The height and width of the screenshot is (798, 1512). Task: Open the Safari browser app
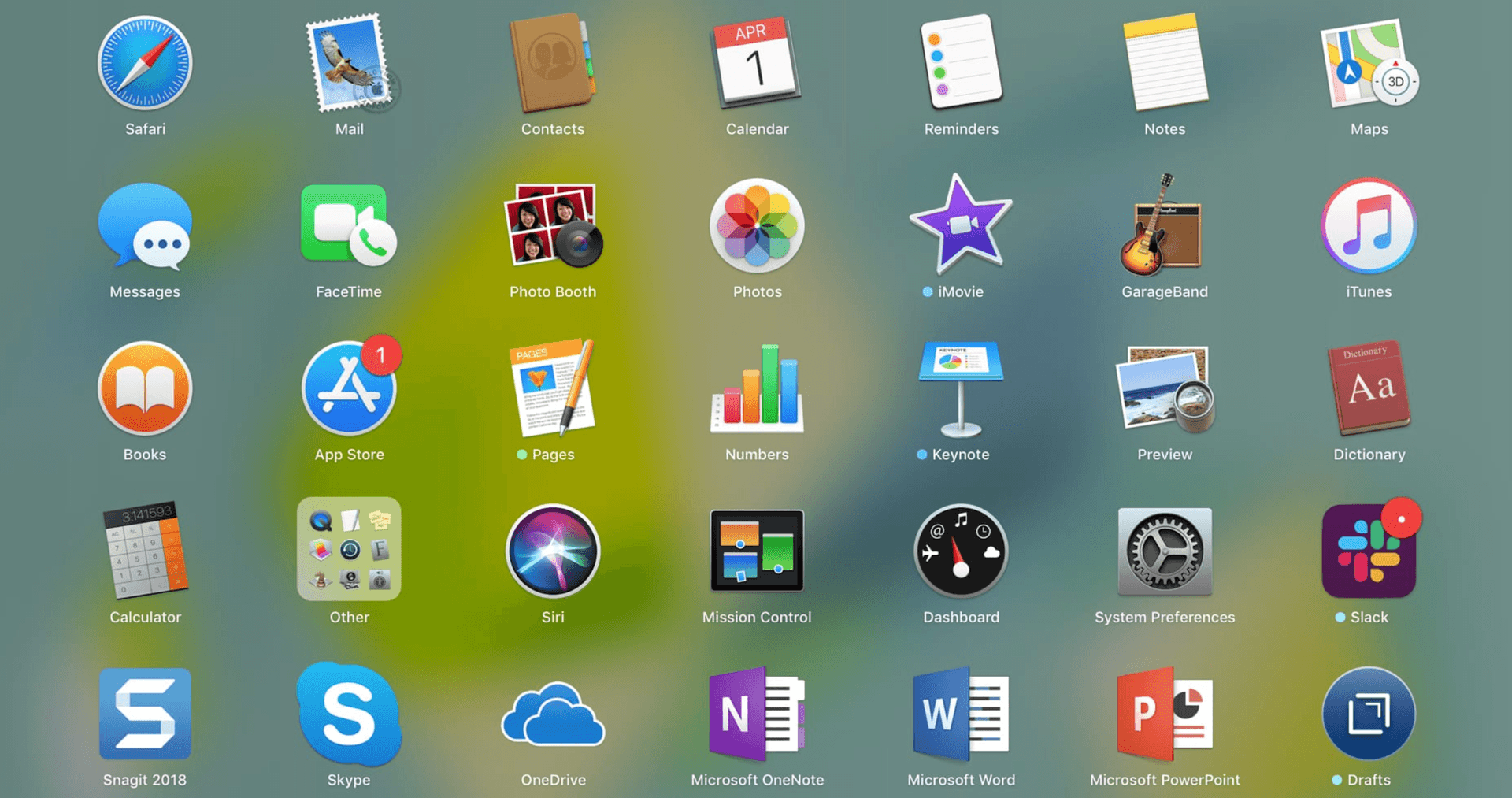145,63
